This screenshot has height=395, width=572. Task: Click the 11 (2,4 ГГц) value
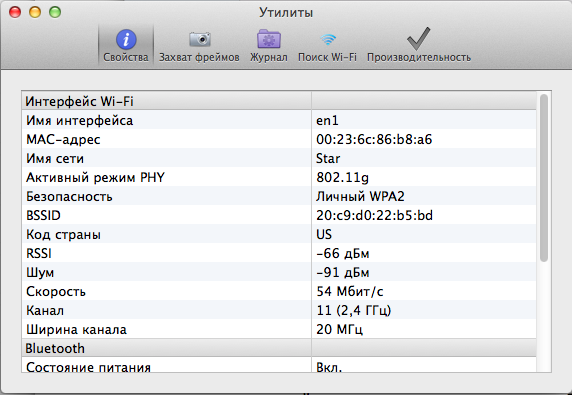click(x=353, y=310)
